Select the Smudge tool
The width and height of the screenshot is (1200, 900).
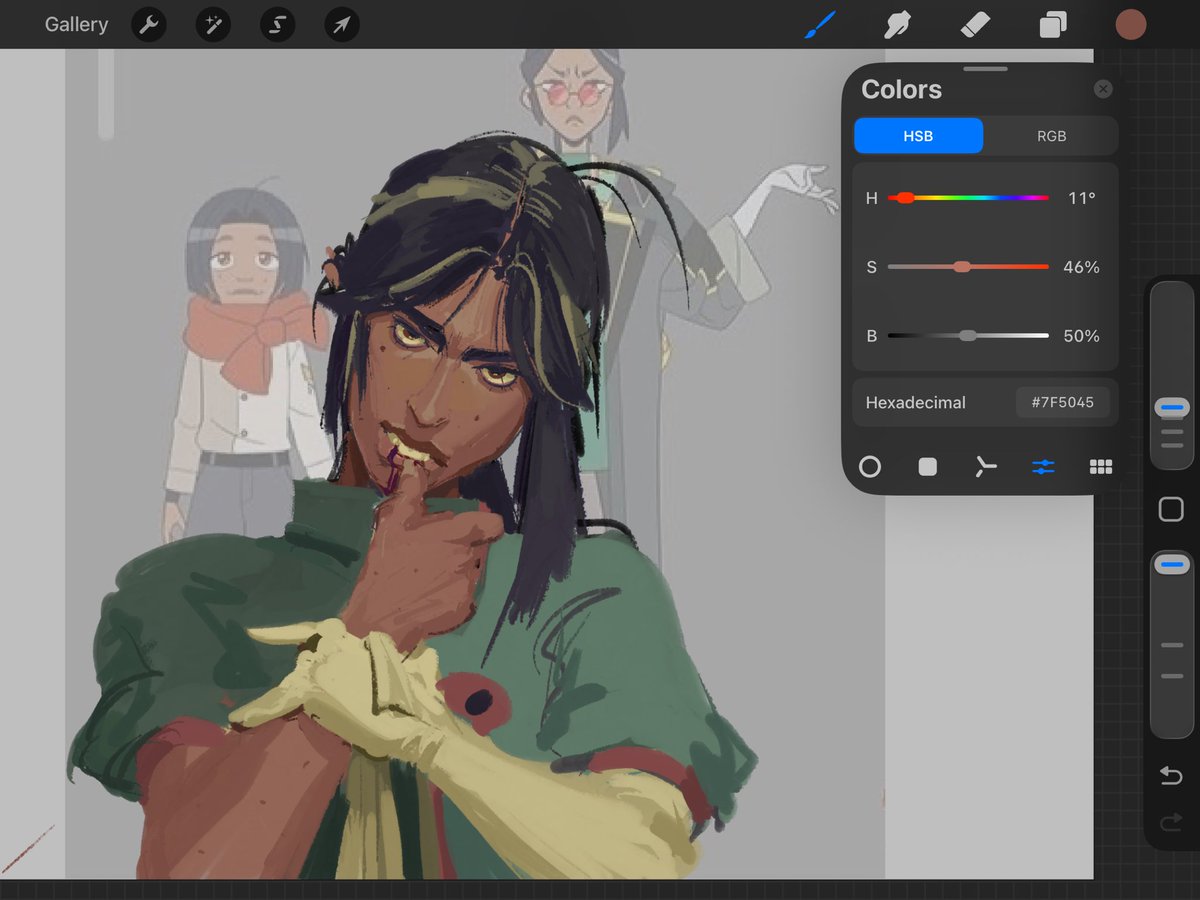coord(897,25)
